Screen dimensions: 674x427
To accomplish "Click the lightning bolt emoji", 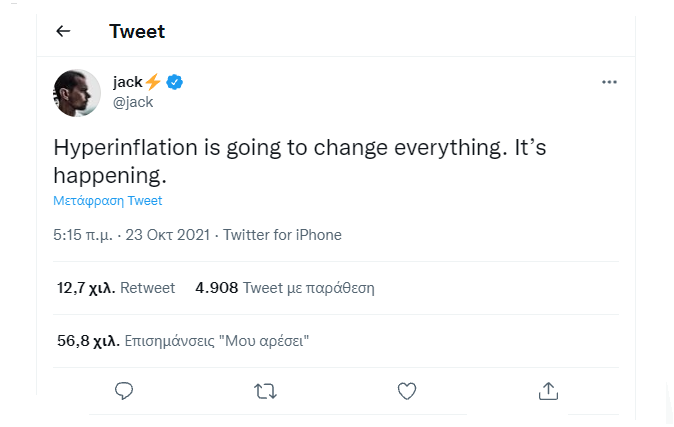I will point(153,82).
